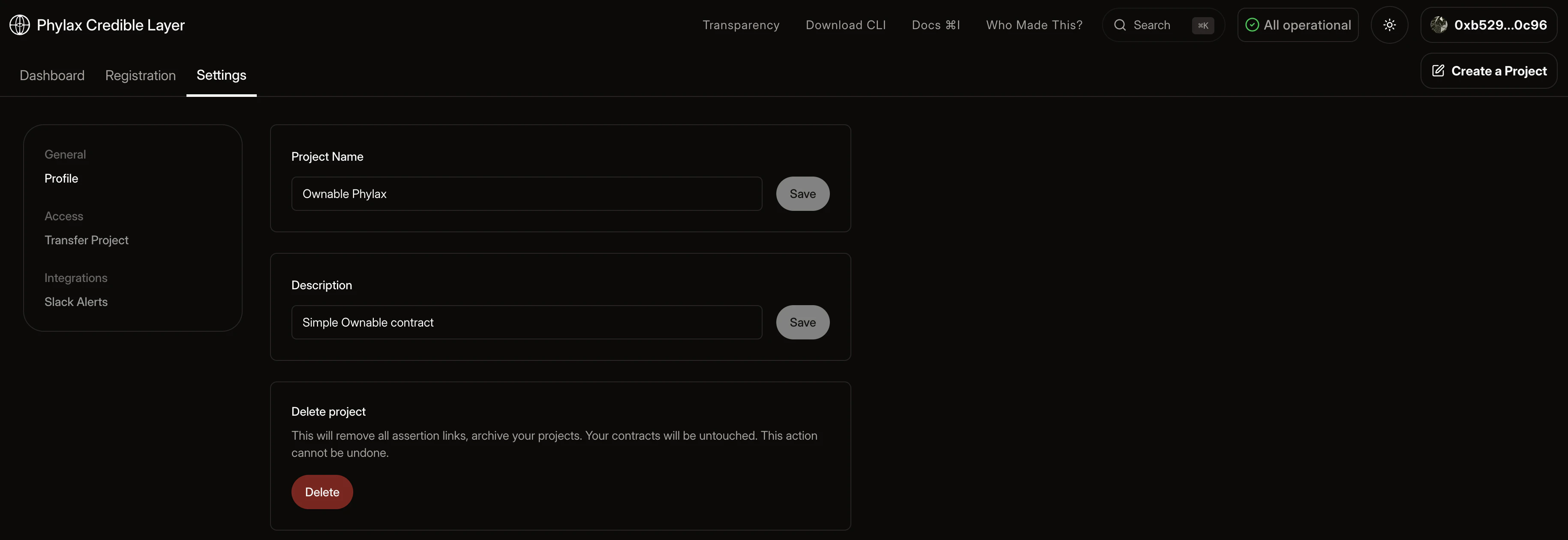This screenshot has width=1568, height=540.
Task: Click the ⌘K shortcut badge in search bar
Action: 1202,25
